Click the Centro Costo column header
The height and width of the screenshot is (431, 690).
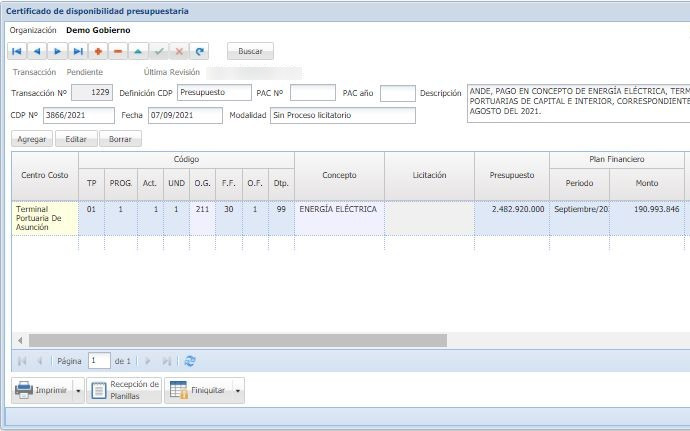pyautogui.click(x=45, y=175)
